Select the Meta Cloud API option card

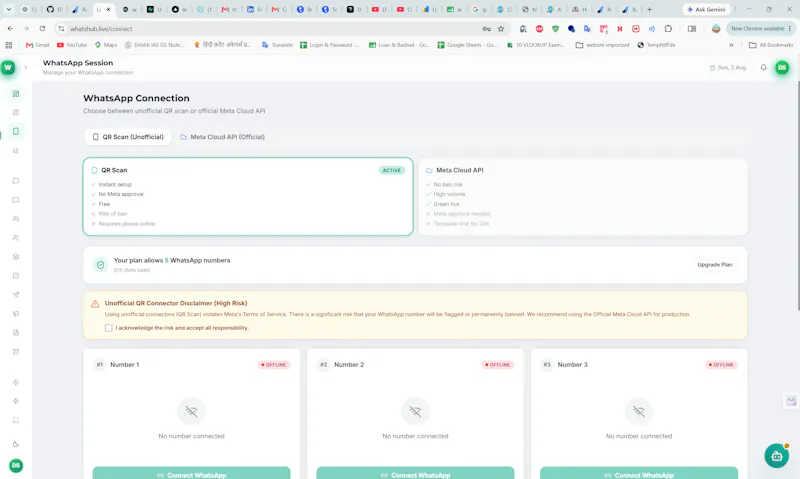click(583, 196)
